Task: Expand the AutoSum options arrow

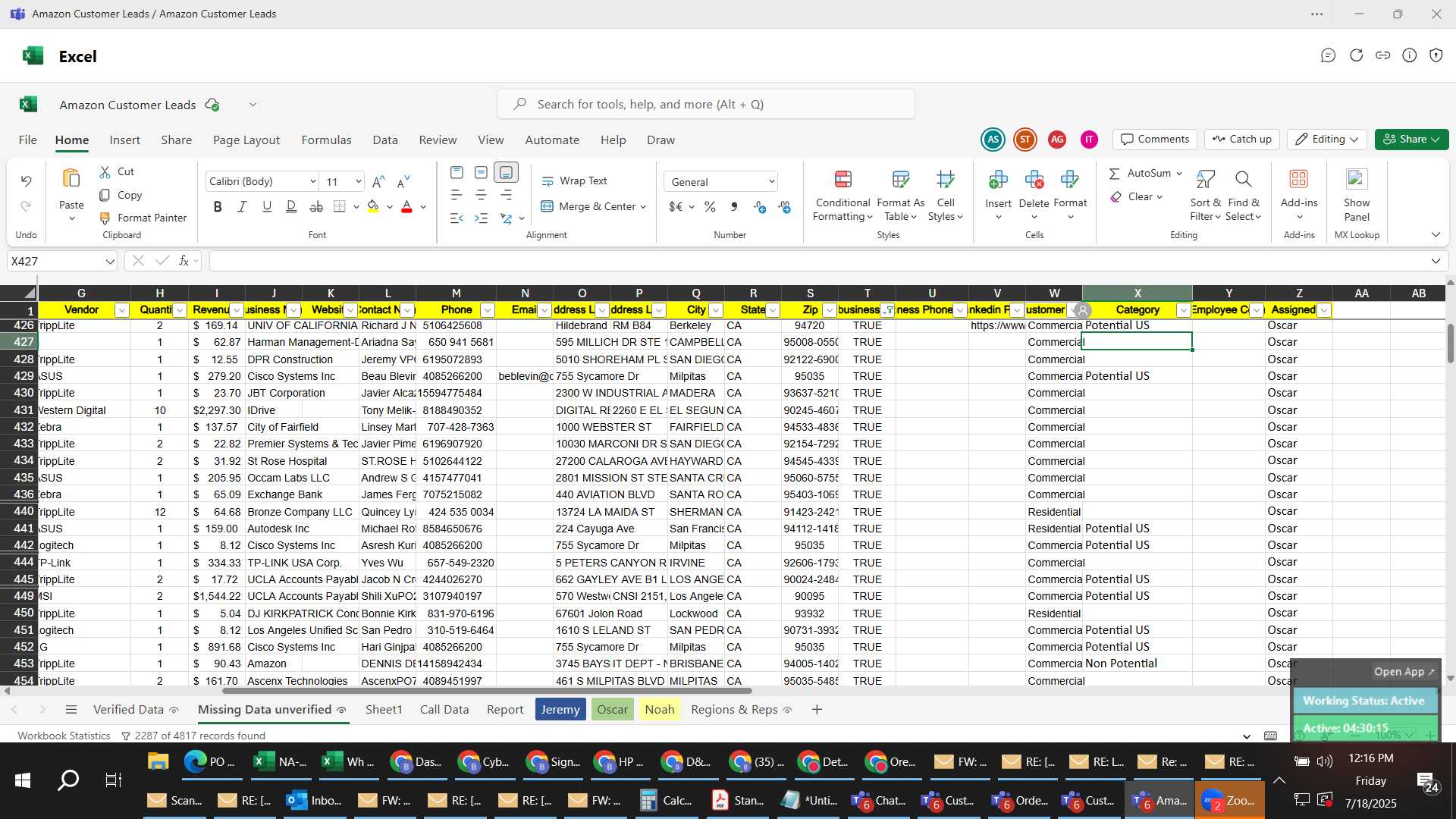Action: 1179,174
